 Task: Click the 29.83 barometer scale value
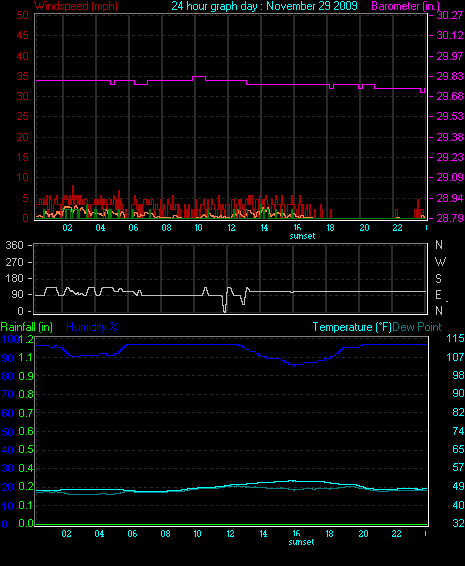coord(450,76)
